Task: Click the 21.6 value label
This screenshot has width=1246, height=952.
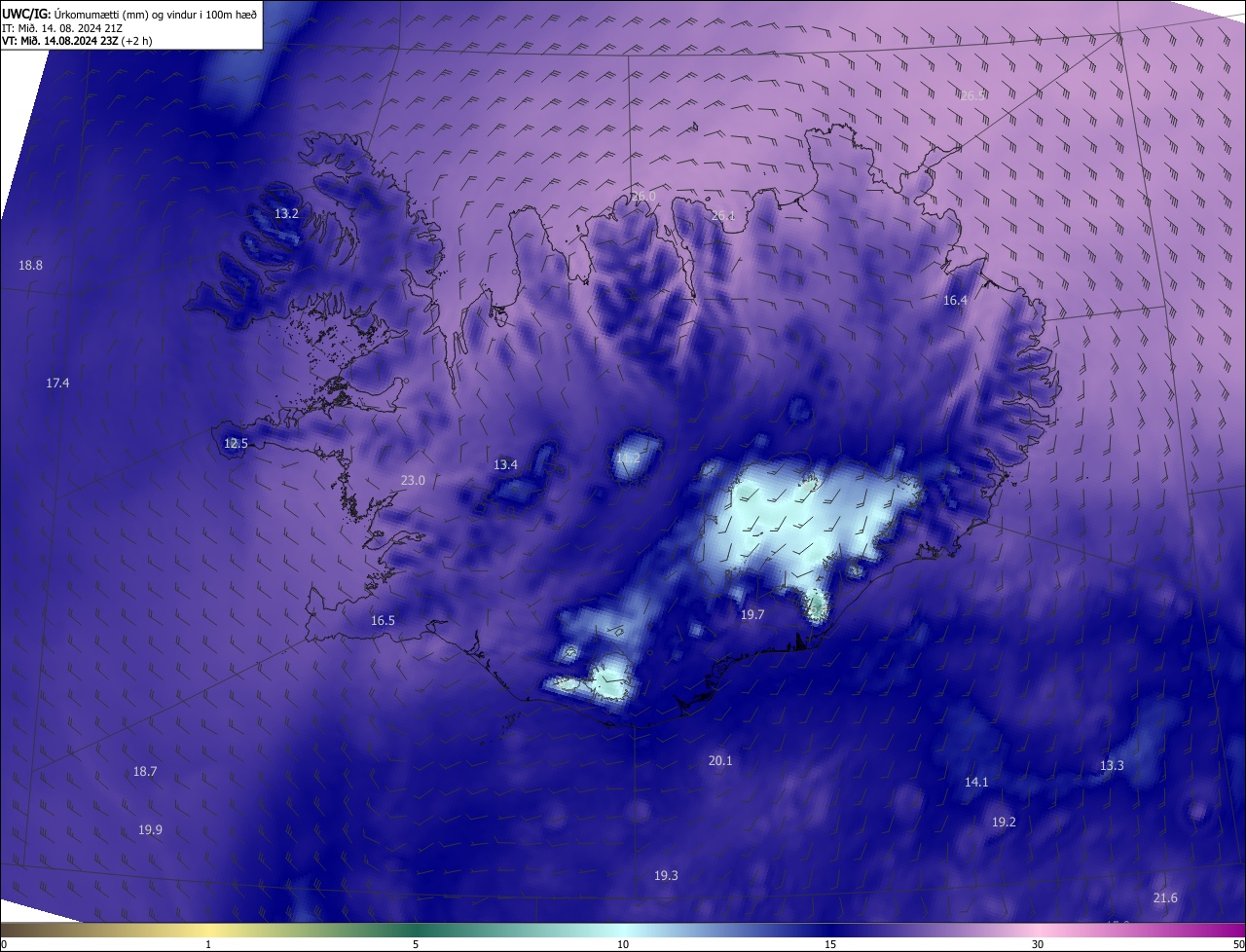Action: click(1165, 897)
